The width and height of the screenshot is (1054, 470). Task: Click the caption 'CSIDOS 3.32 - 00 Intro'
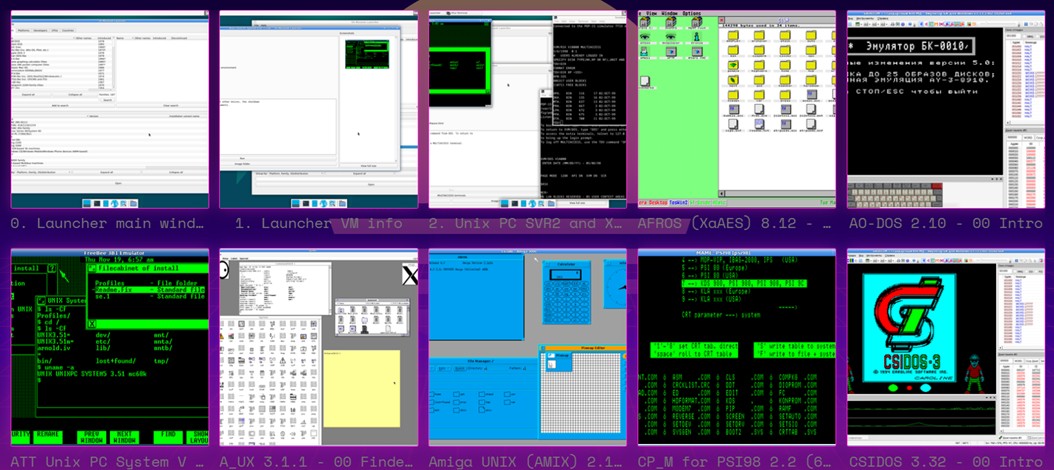[946, 462]
